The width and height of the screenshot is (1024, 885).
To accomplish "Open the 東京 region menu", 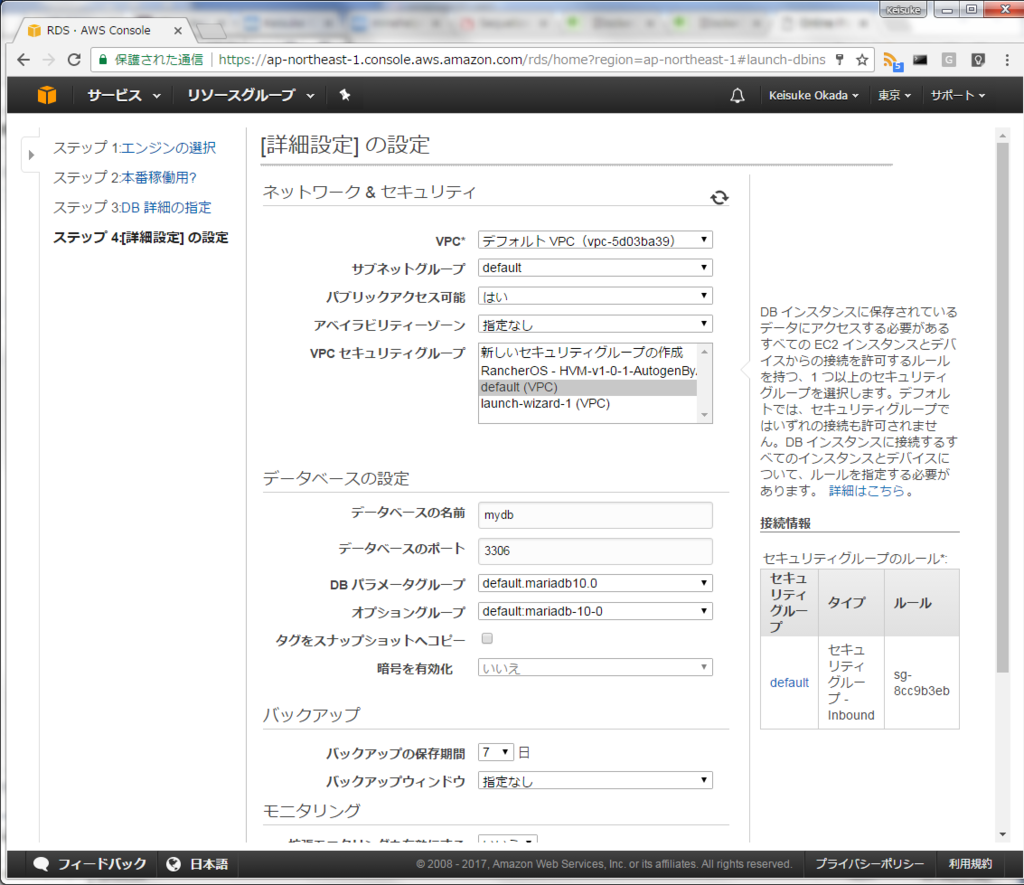I will [894, 95].
